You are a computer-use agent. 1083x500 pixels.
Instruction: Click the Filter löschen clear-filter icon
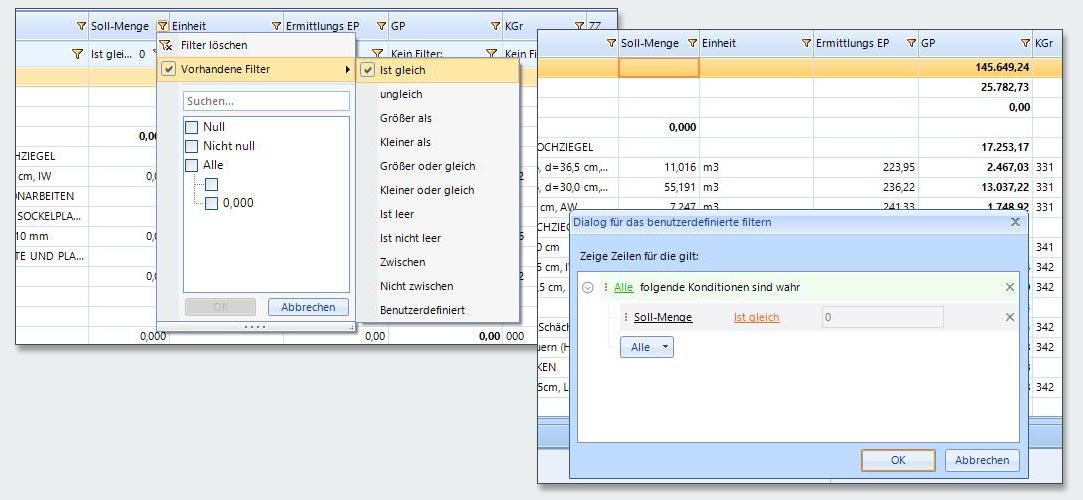click(x=167, y=45)
